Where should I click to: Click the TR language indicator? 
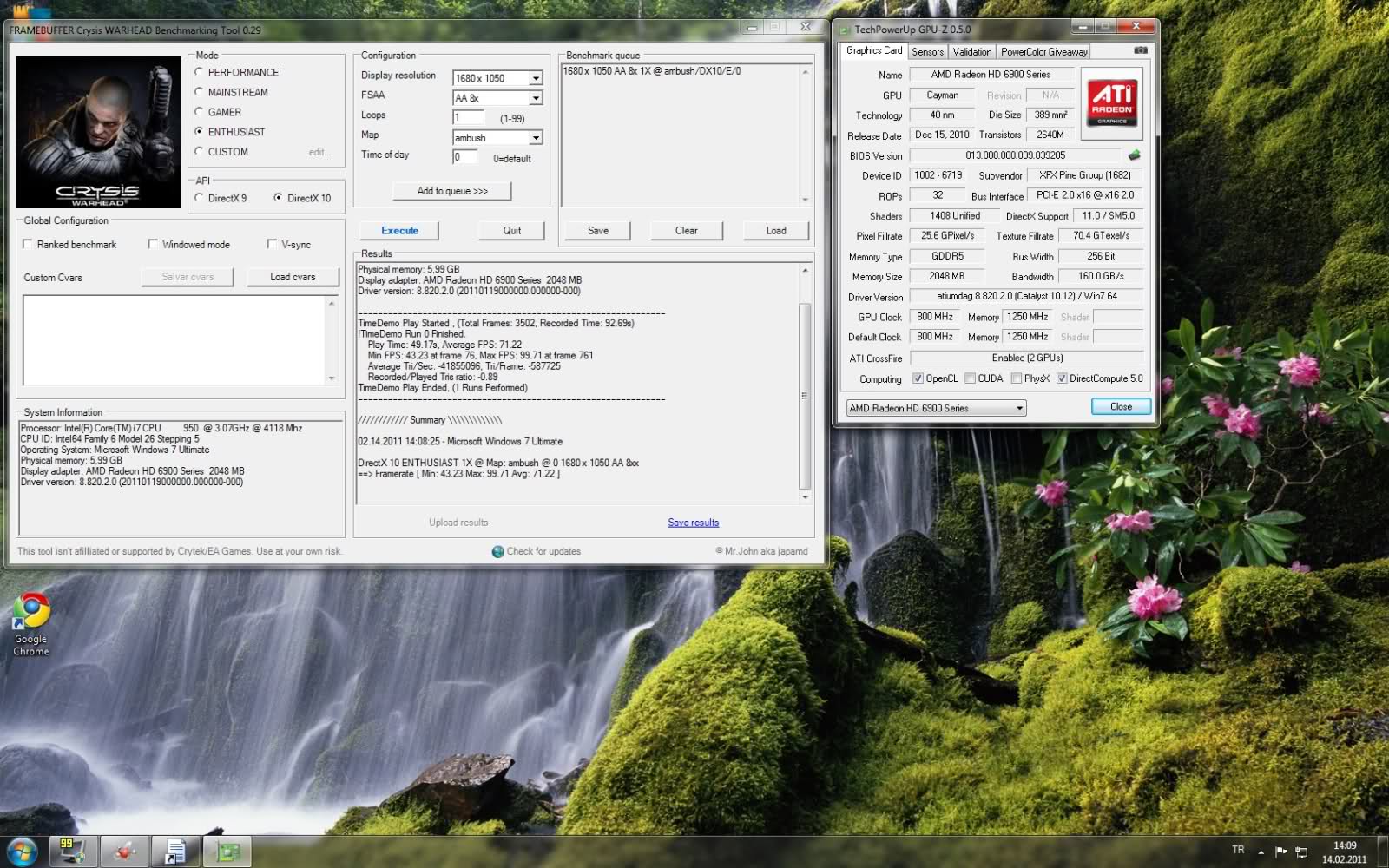click(1238, 850)
